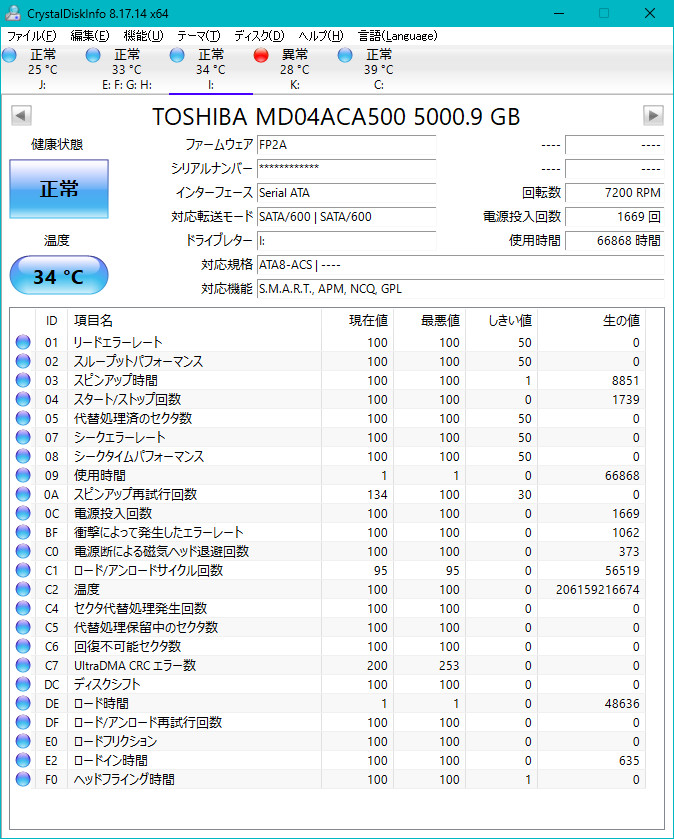Click the 7200 RPM rotation field
Viewport: 674px width, 839px height.
[615, 193]
